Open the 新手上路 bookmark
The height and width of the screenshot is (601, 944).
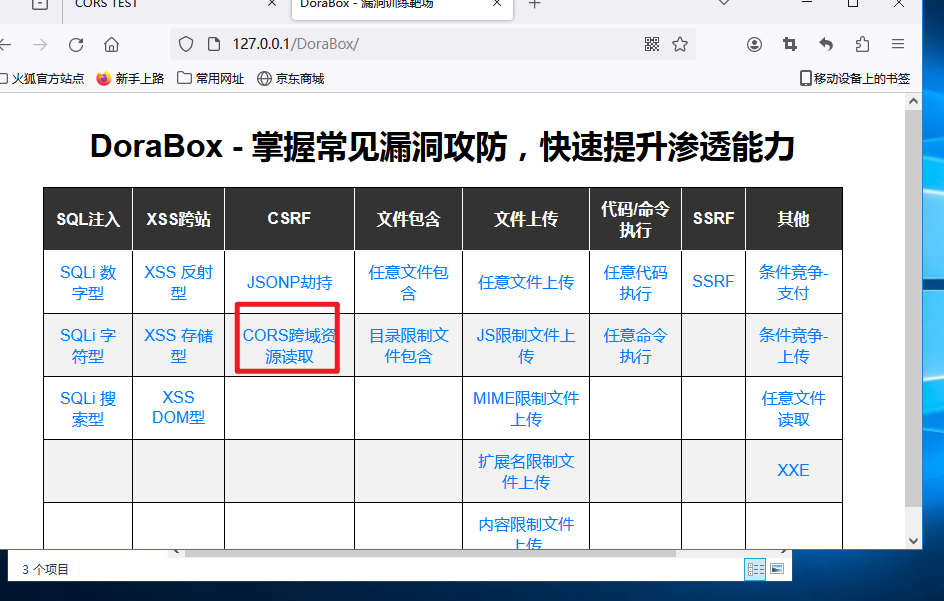[x=130, y=79]
